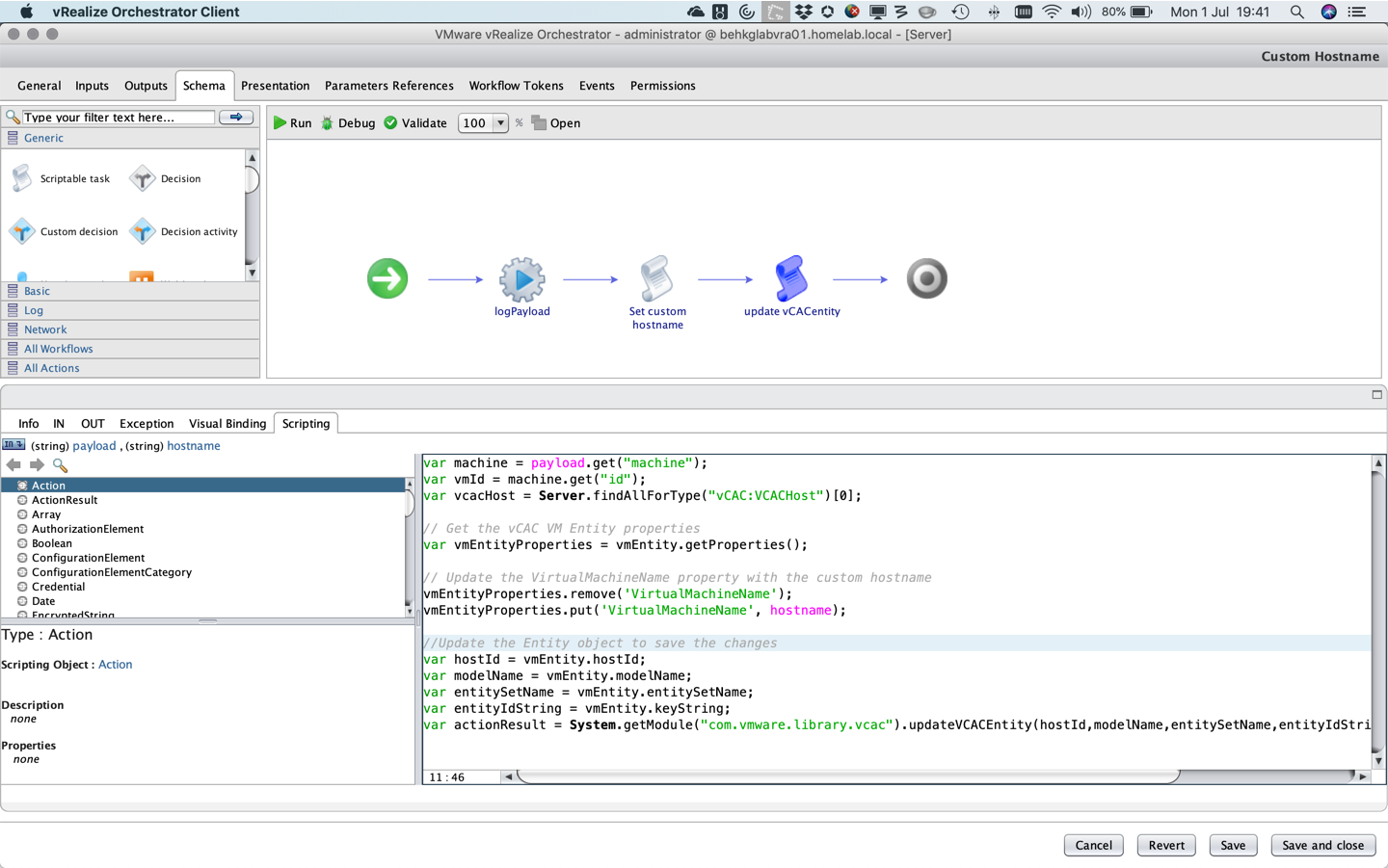
Task: Open the Time Machine menu icon
Action: pyautogui.click(x=960, y=12)
